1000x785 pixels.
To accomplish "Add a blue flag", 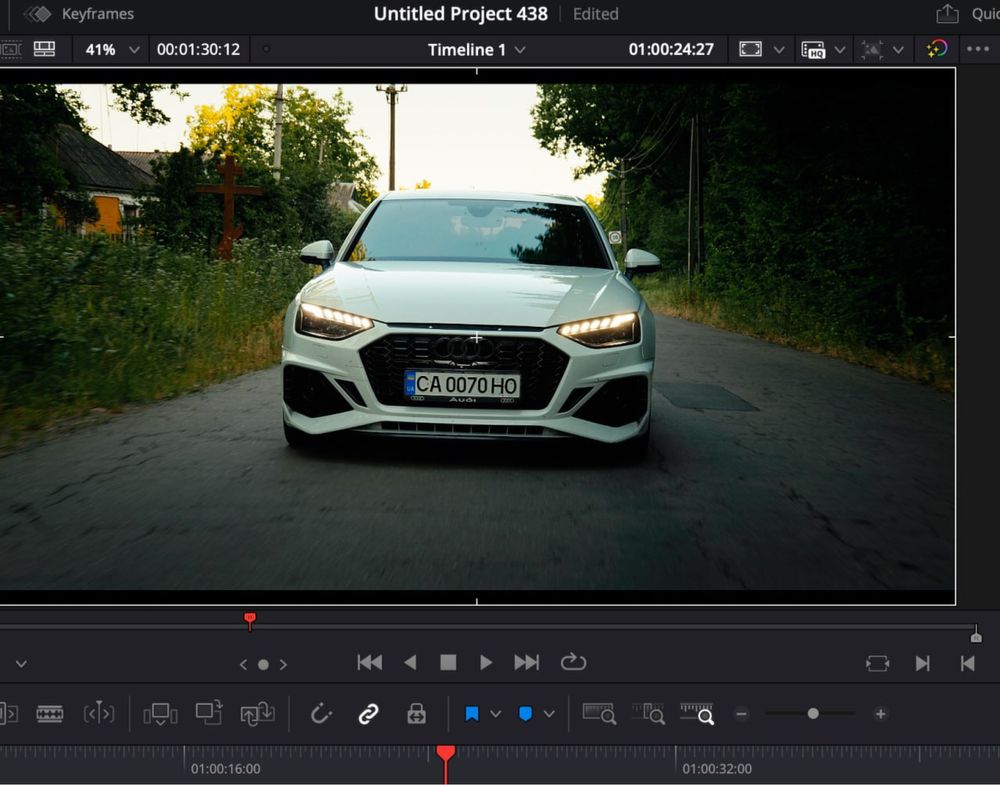I will [x=472, y=714].
